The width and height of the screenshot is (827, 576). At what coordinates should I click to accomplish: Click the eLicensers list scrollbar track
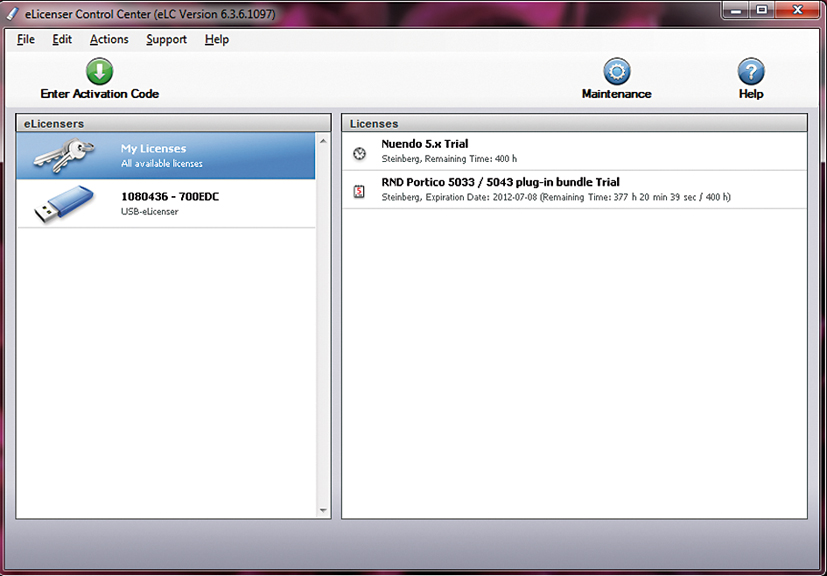coord(323,325)
